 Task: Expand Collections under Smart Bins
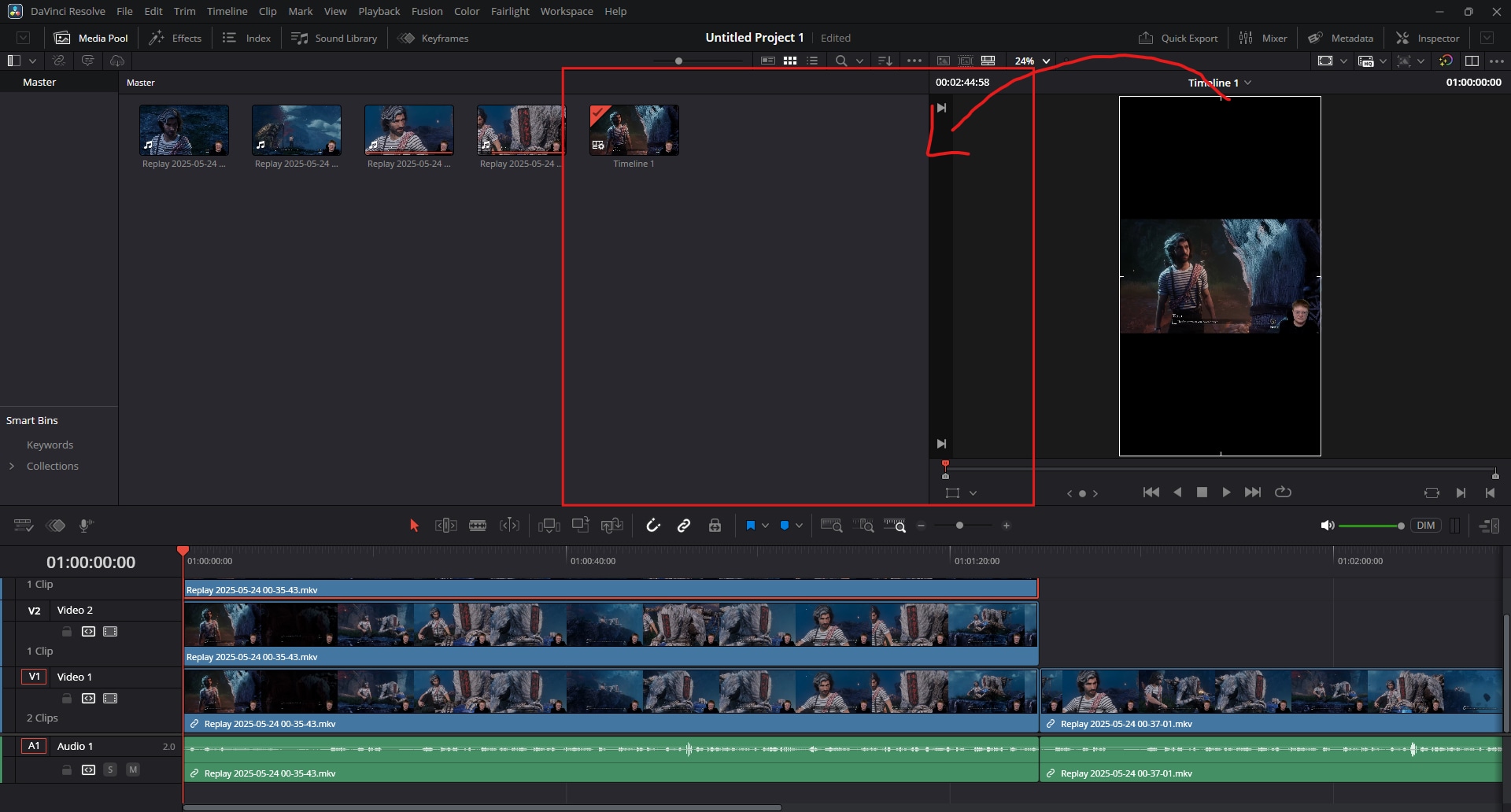[x=12, y=466]
